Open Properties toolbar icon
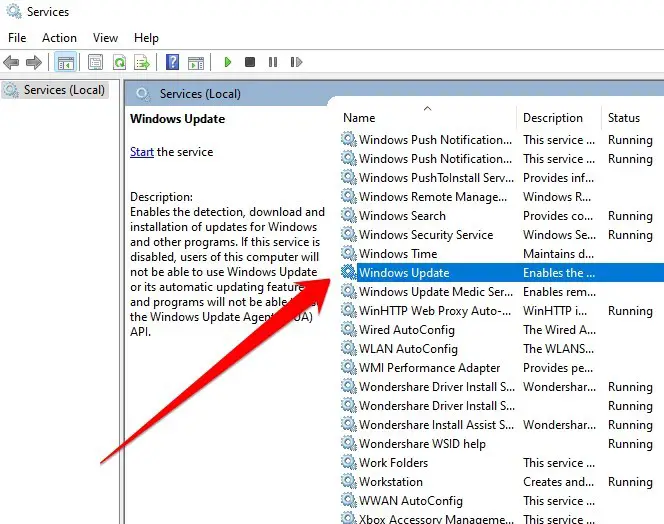 [x=95, y=63]
